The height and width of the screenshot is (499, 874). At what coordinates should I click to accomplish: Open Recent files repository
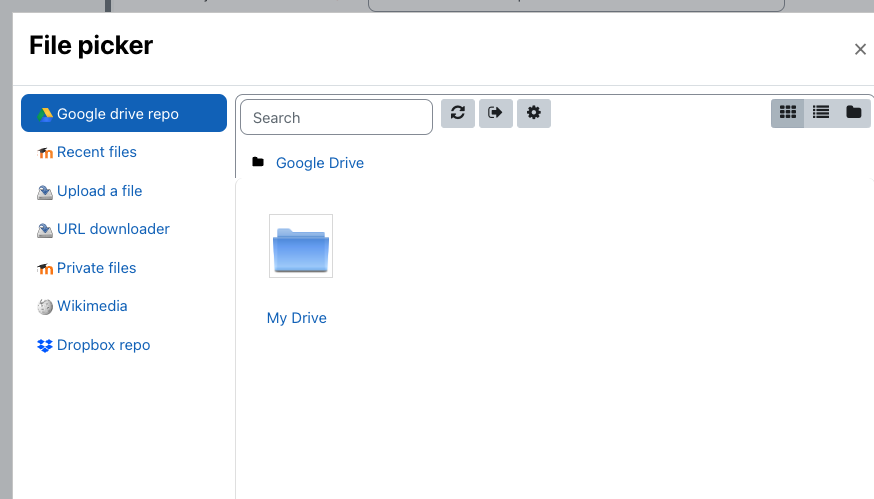96,152
